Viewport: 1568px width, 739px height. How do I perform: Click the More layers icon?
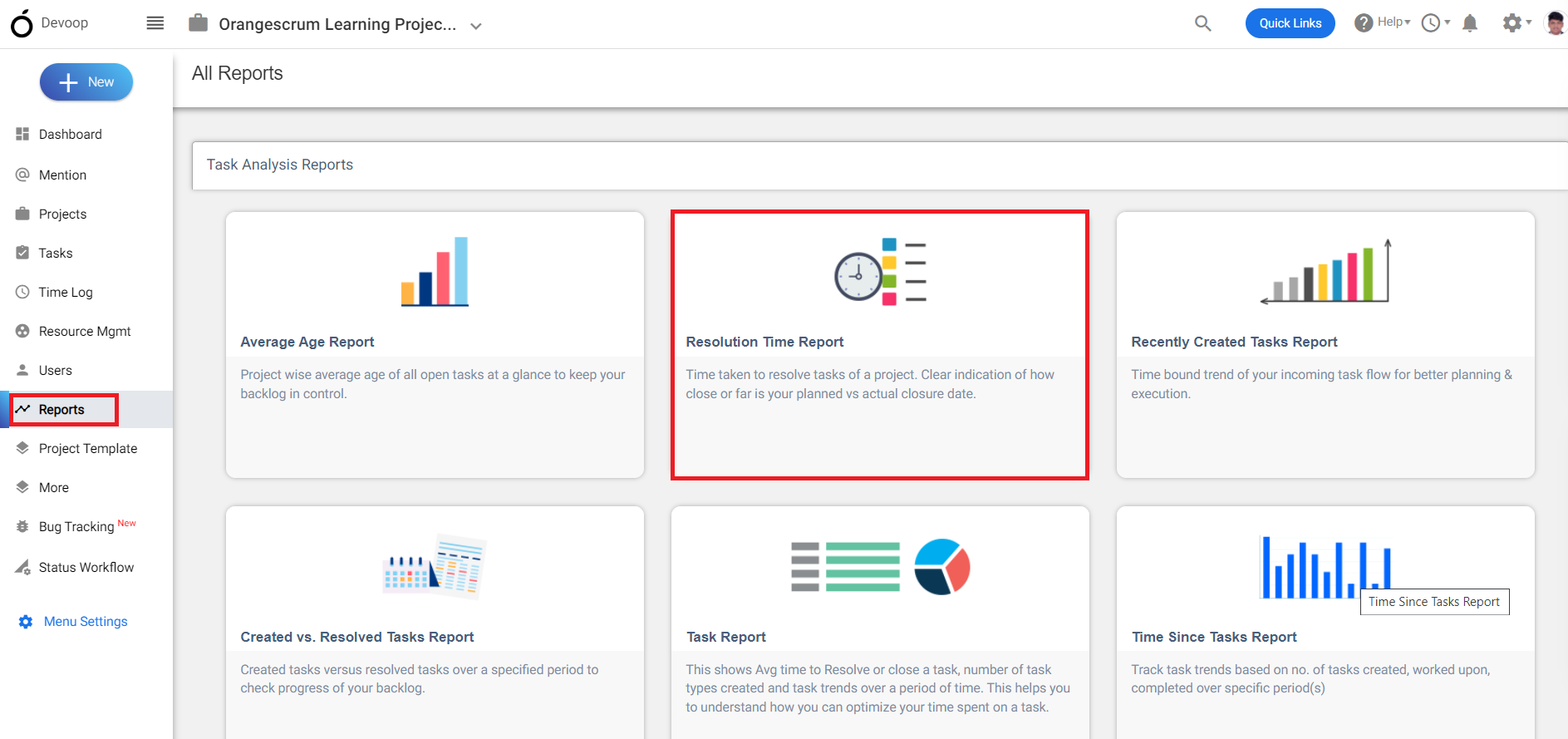pyautogui.click(x=22, y=487)
